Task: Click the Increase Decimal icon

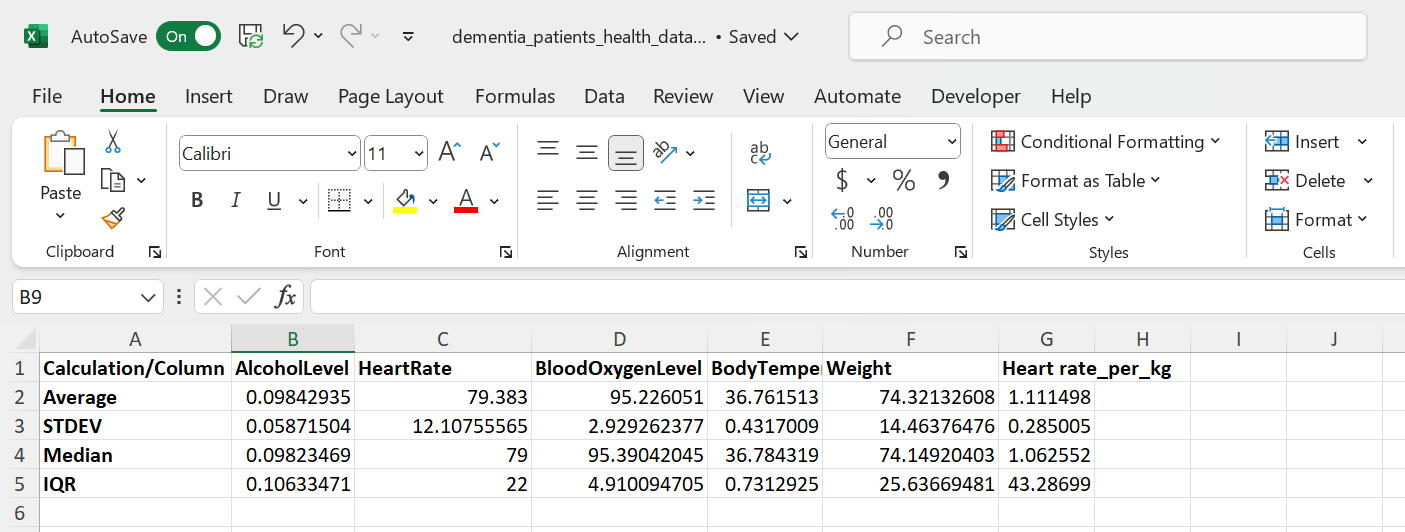Action: tap(843, 218)
